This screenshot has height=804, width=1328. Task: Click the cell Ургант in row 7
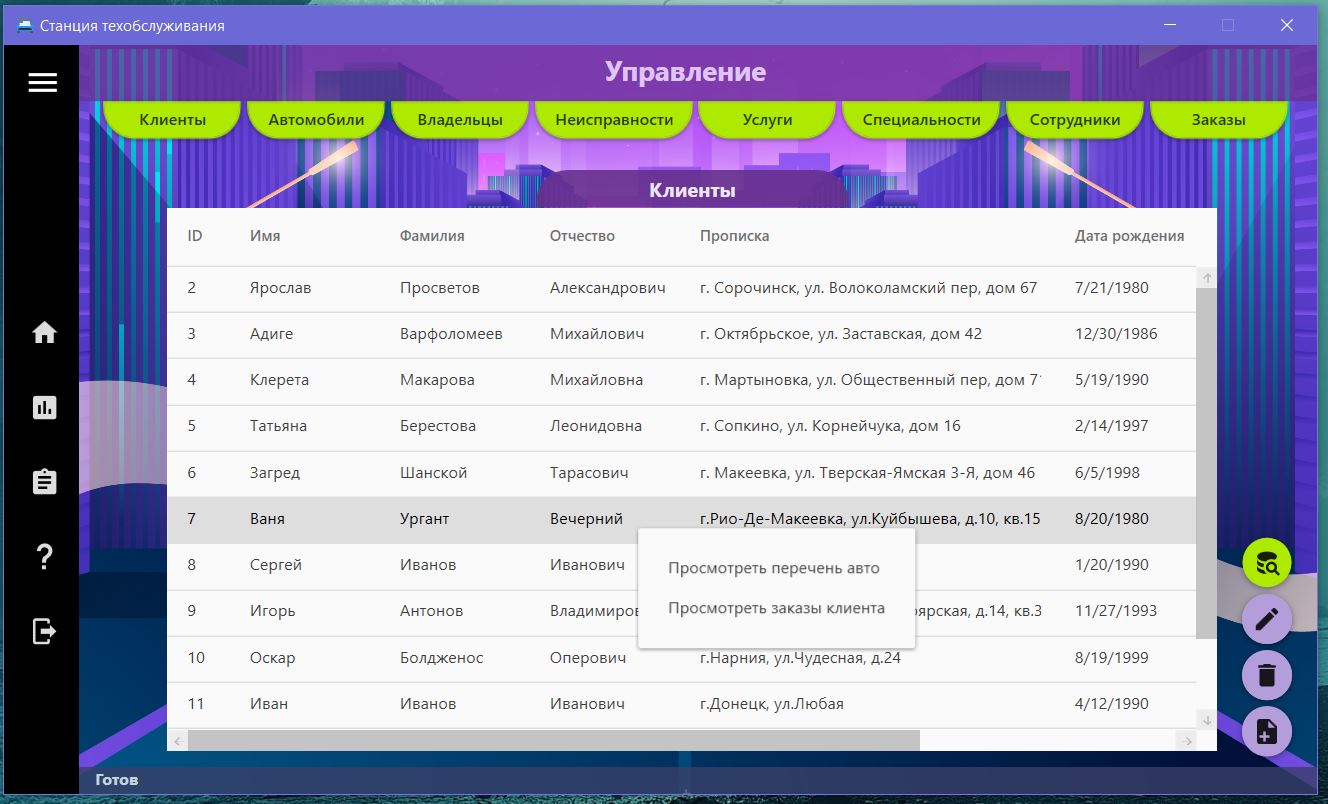tap(424, 519)
